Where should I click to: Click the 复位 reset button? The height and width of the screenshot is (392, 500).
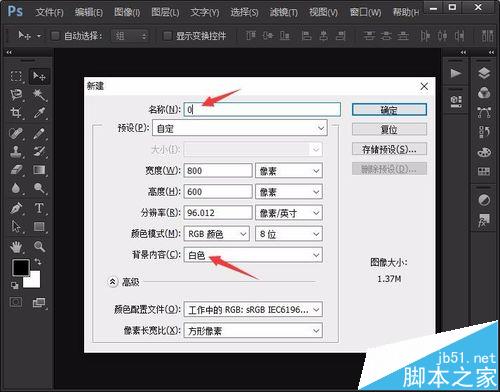(389, 129)
